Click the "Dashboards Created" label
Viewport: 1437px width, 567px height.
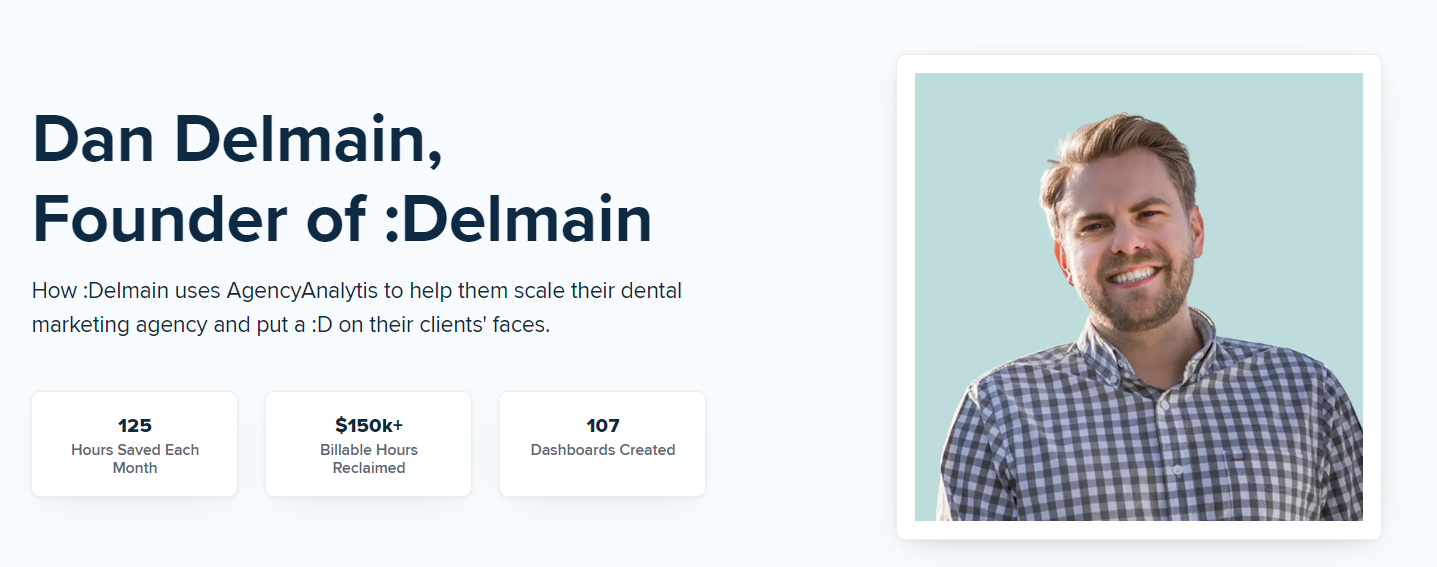603,450
